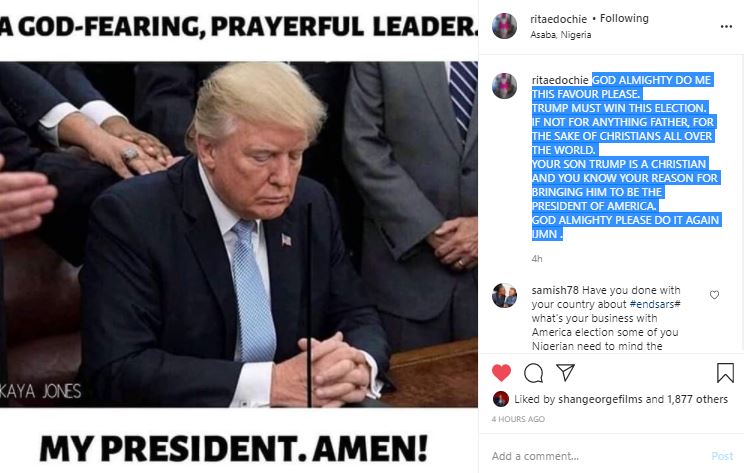Open ritaedochie username in the caption
The height and width of the screenshot is (473, 744).
[x=560, y=80]
